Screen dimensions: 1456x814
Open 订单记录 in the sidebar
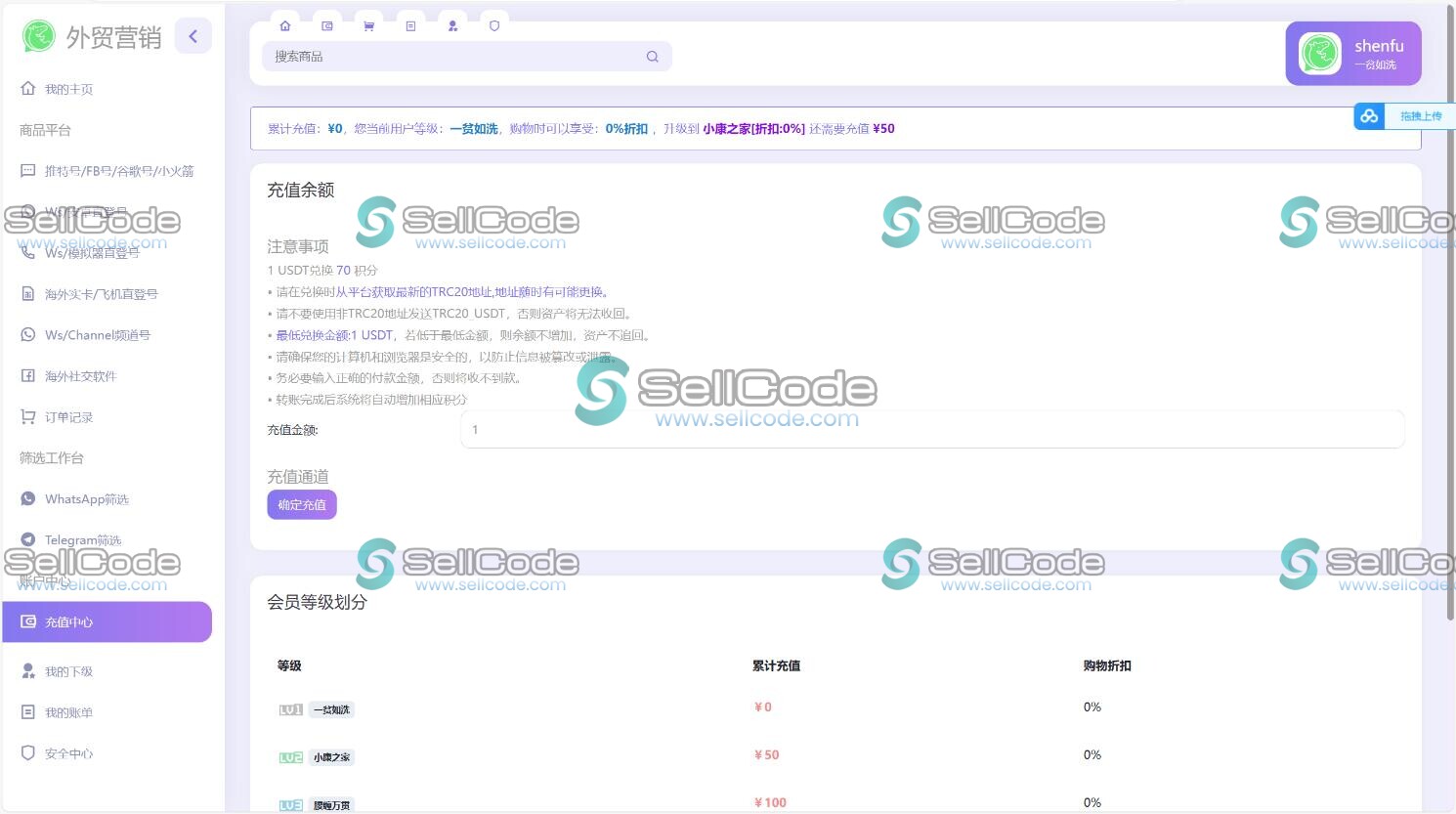tap(68, 417)
